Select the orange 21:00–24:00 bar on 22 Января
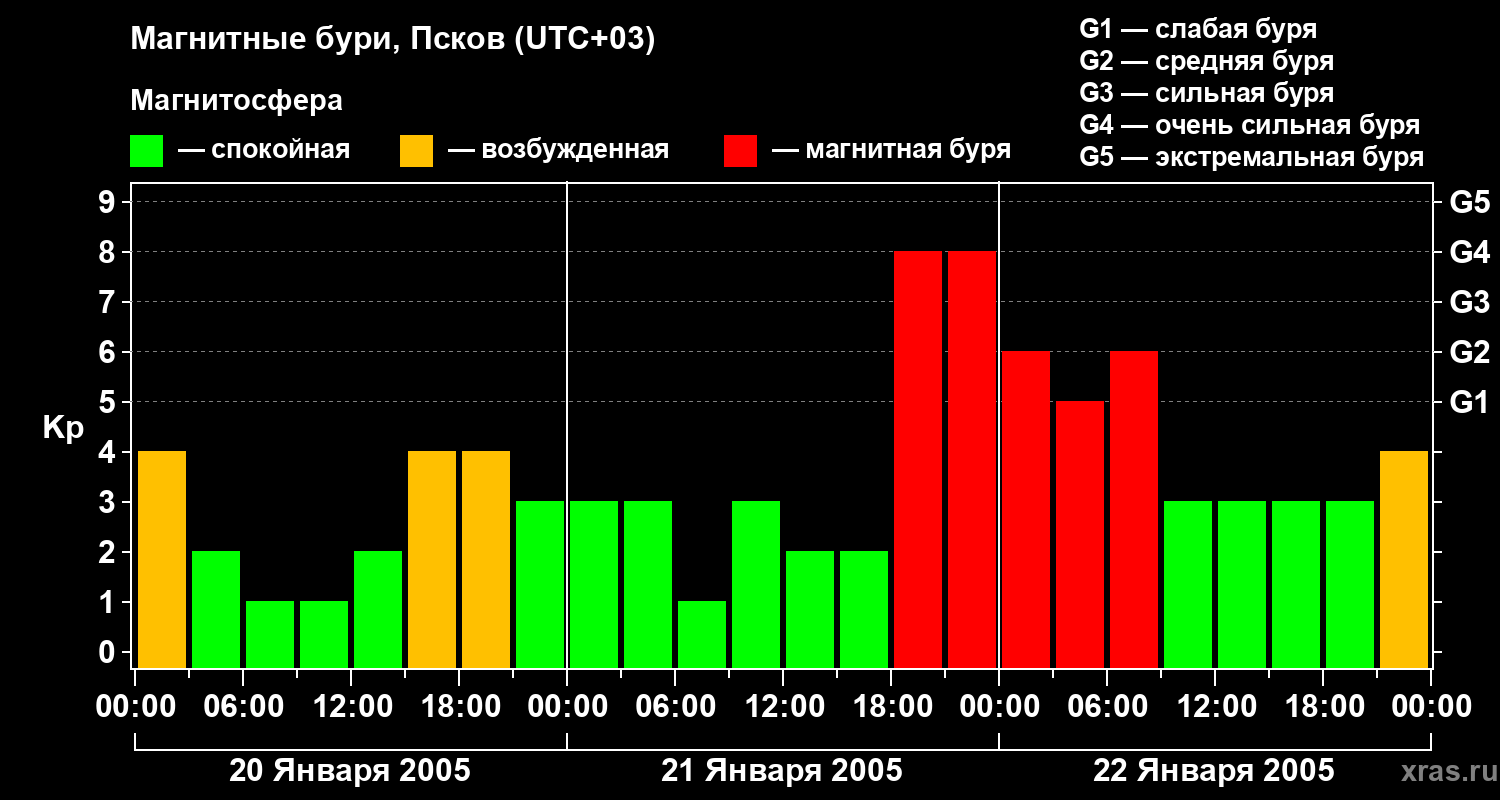 [1404, 559]
